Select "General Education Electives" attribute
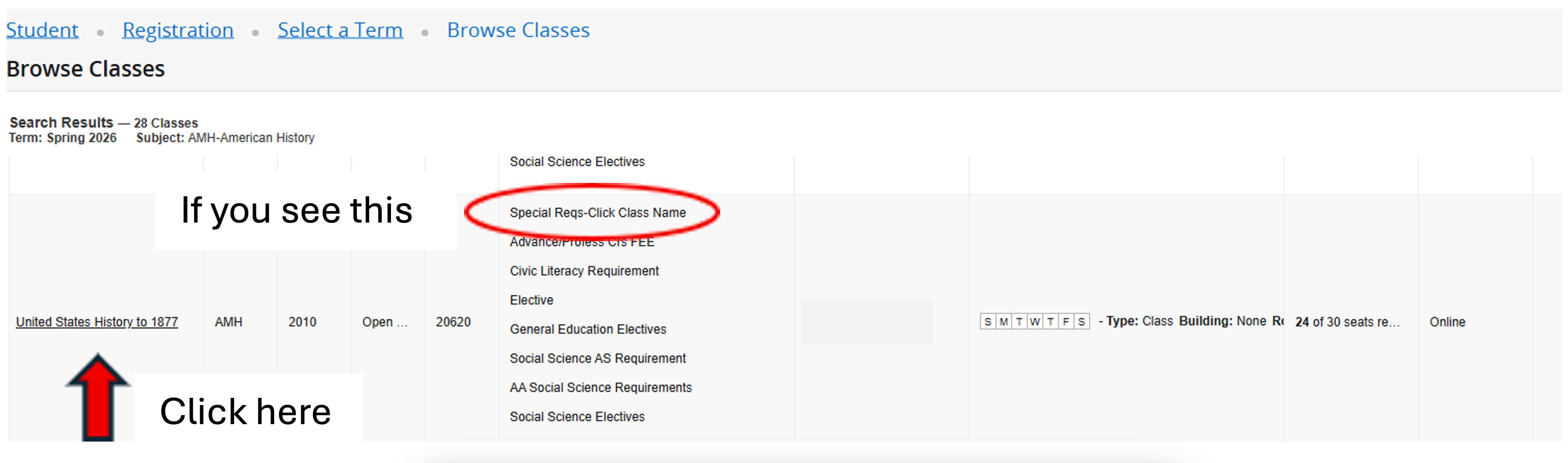This screenshot has width=1568, height=463. (587, 329)
